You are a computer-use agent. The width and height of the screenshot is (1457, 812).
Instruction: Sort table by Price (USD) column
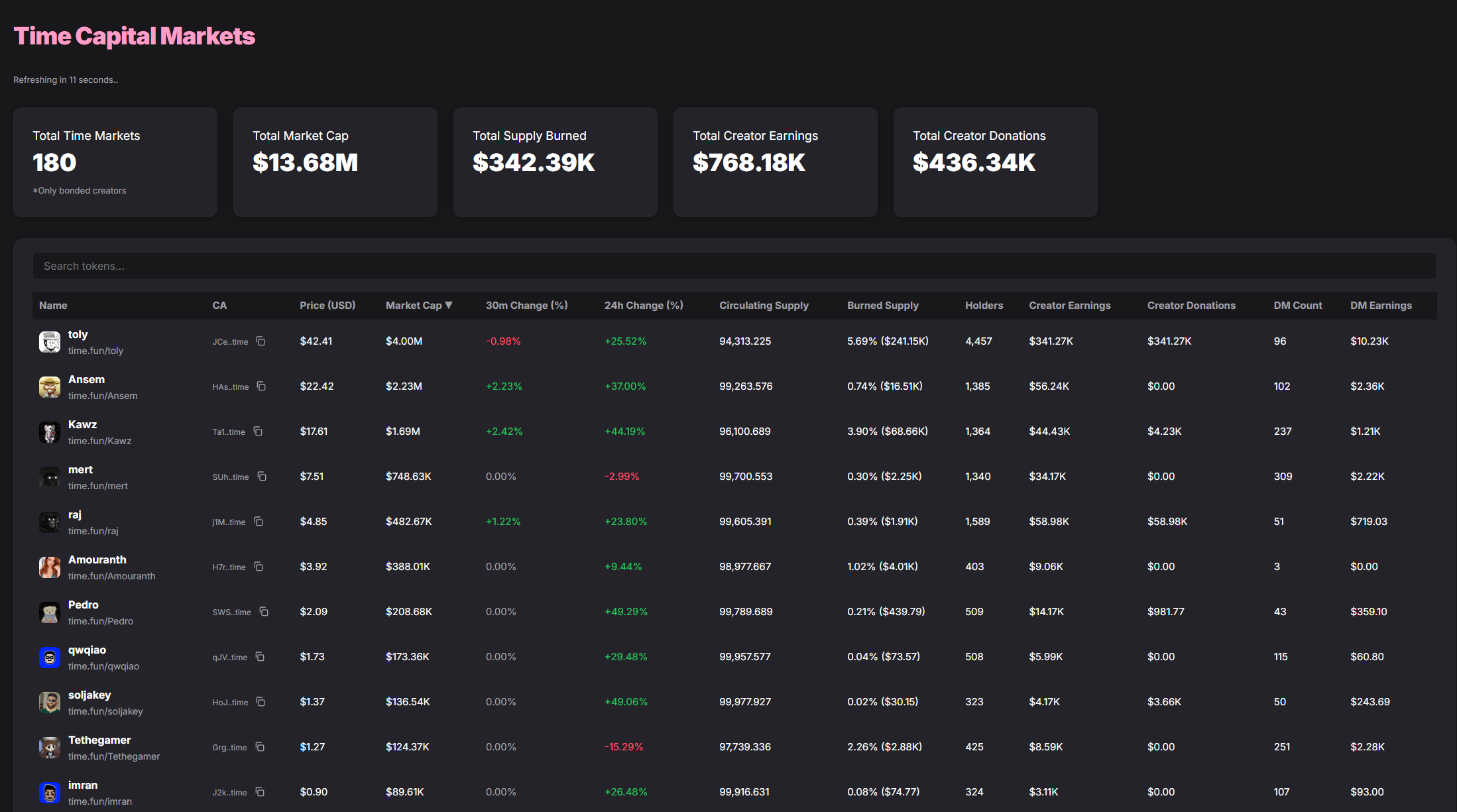(x=327, y=306)
